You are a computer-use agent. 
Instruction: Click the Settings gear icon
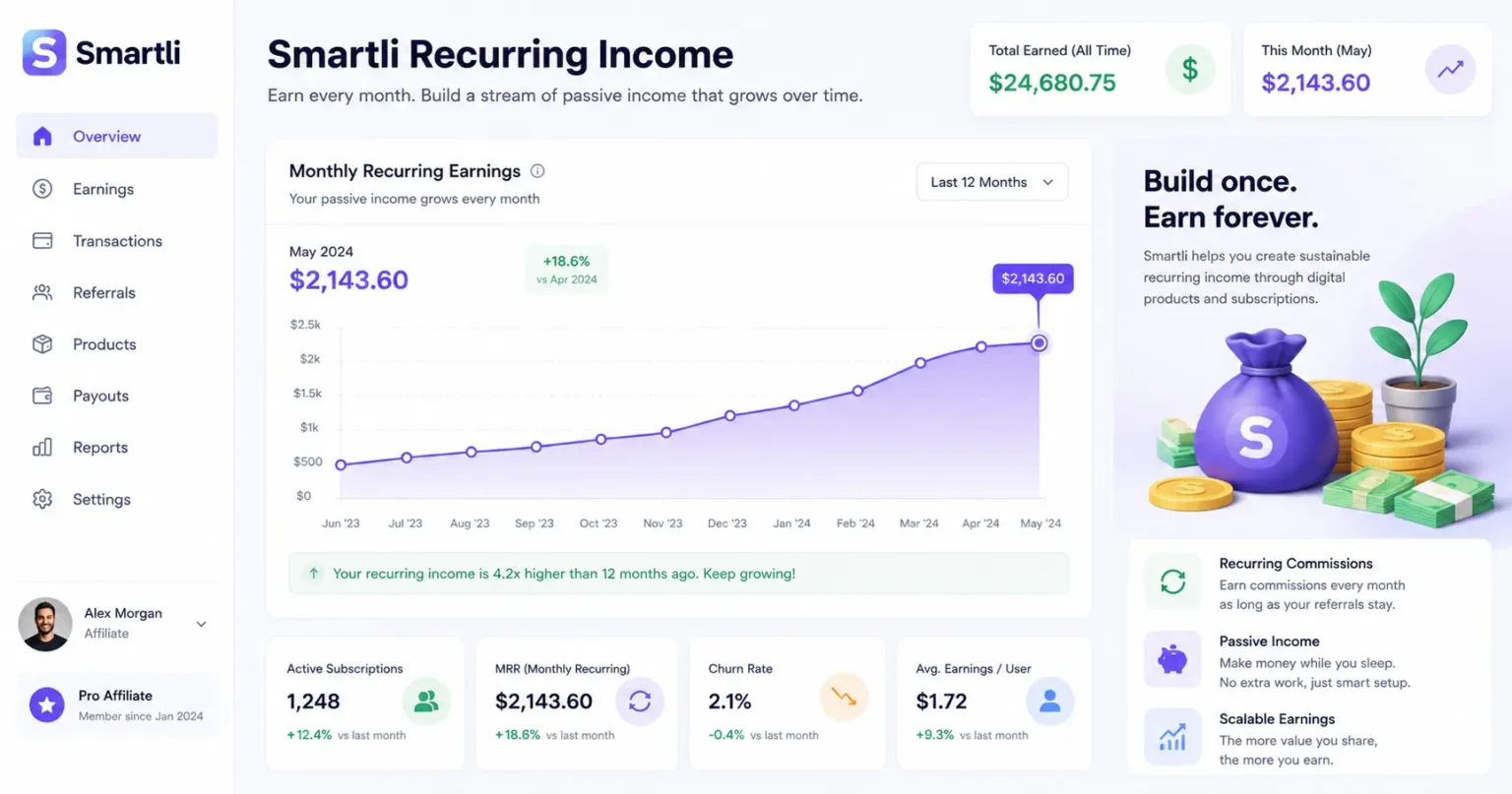(x=42, y=499)
